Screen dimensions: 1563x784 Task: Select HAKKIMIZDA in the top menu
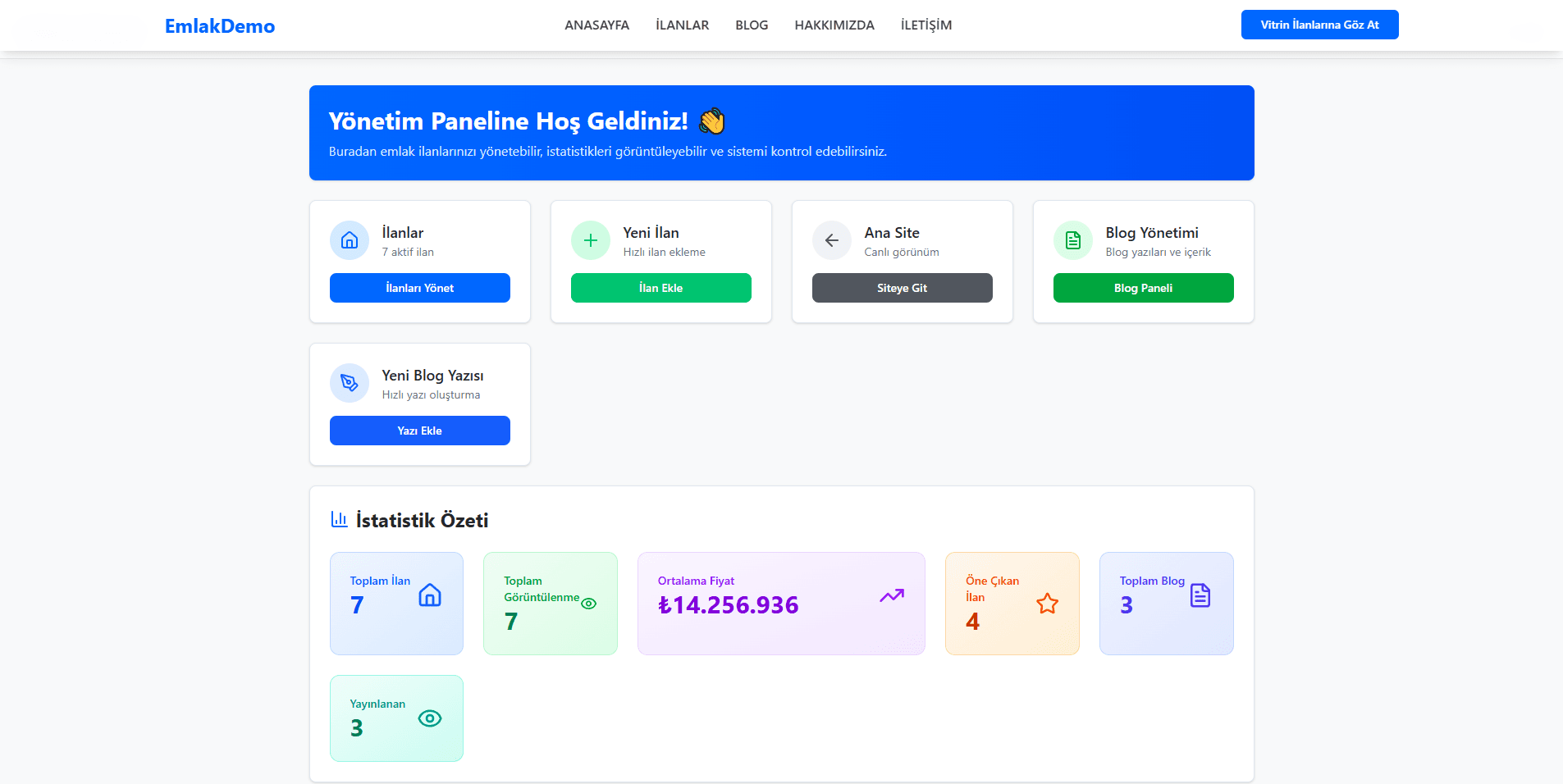pos(834,25)
